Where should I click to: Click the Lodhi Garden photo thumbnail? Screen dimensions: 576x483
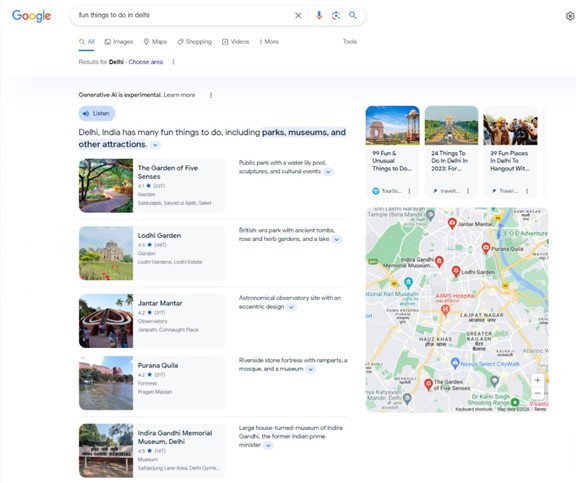tap(106, 253)
